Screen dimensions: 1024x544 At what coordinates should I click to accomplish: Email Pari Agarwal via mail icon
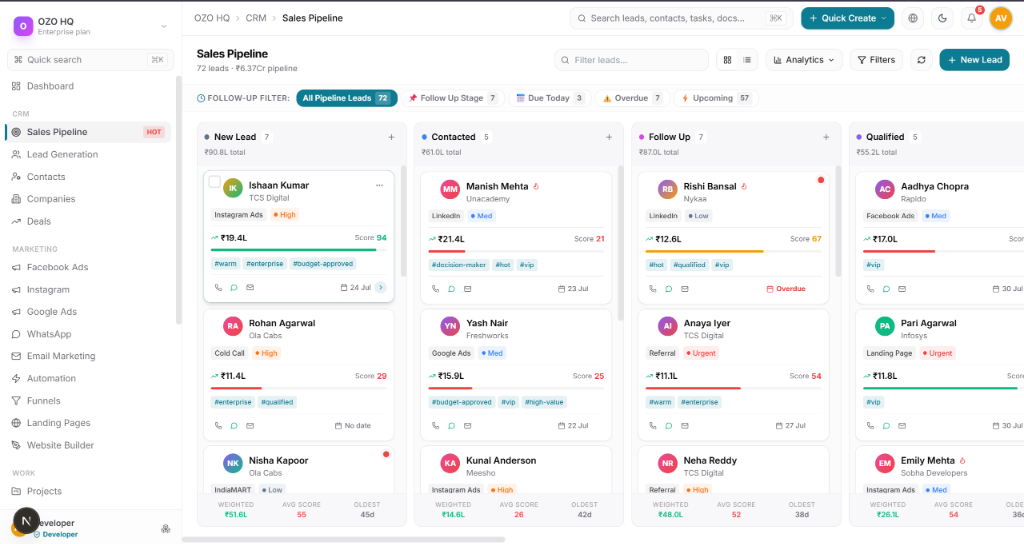click(x=902, y=426)
